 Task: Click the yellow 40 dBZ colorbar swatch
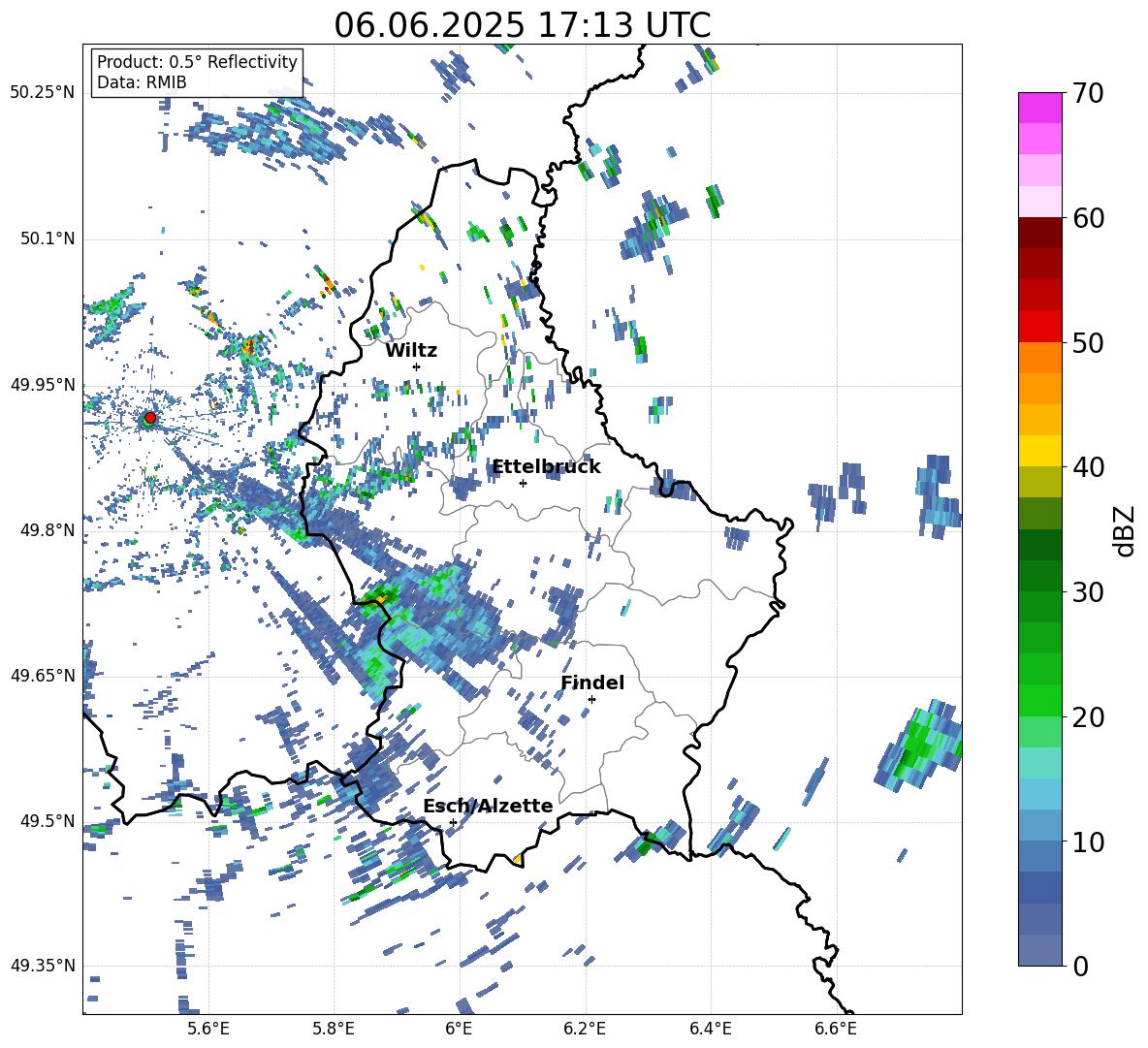pyautogui.click(x=1039, y=451)
